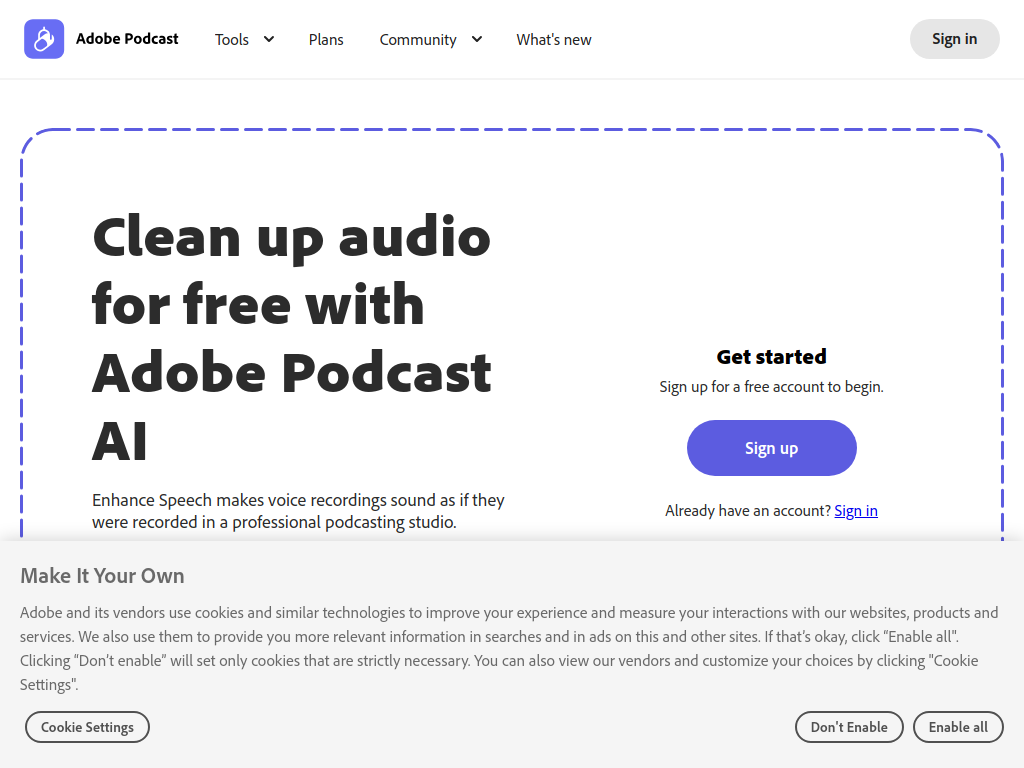Click the Adobe Podcast logo icon
Viewport: 1024px width, 768px height.
click(44, 39)
